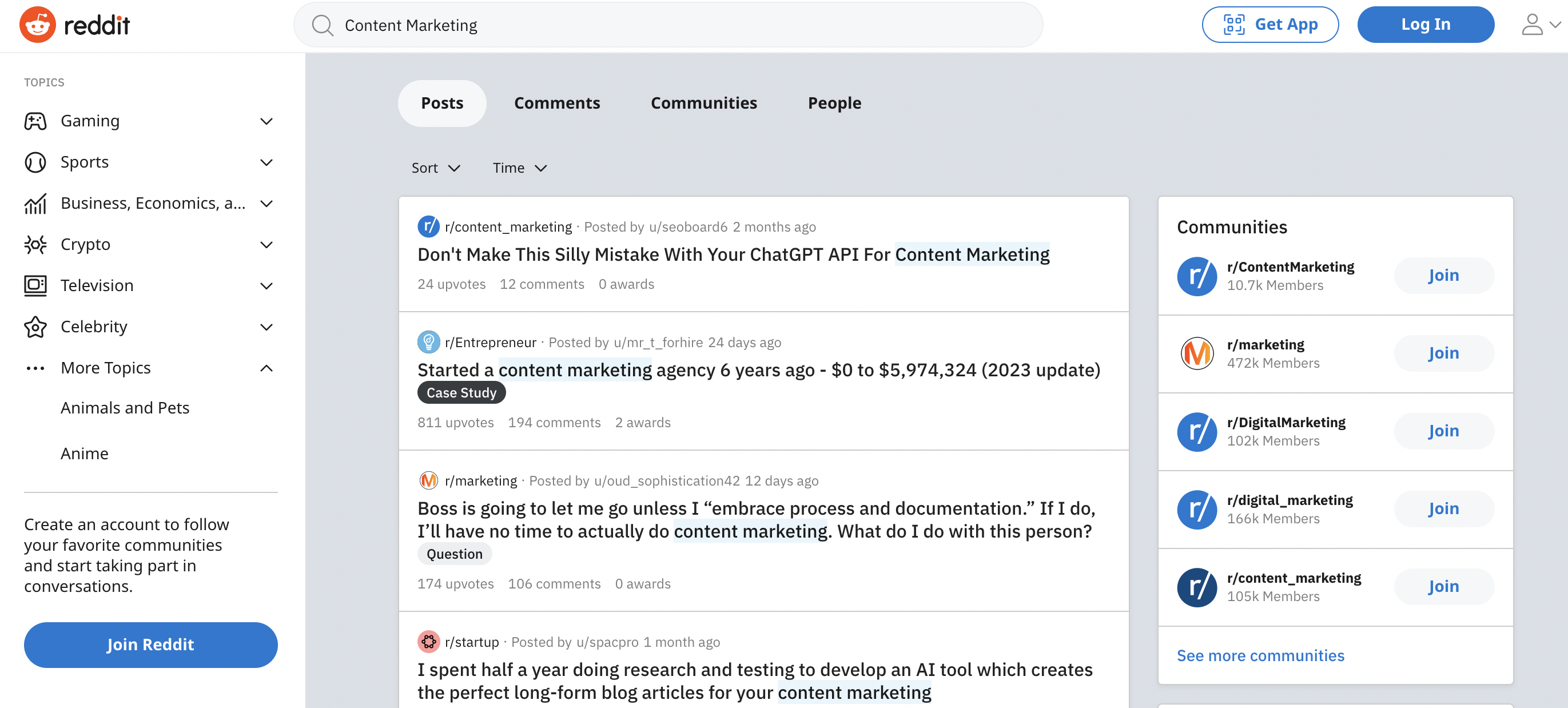Click the search magnifier icon
Viewport: 1568px width, 708px height.
coord(322,26)
